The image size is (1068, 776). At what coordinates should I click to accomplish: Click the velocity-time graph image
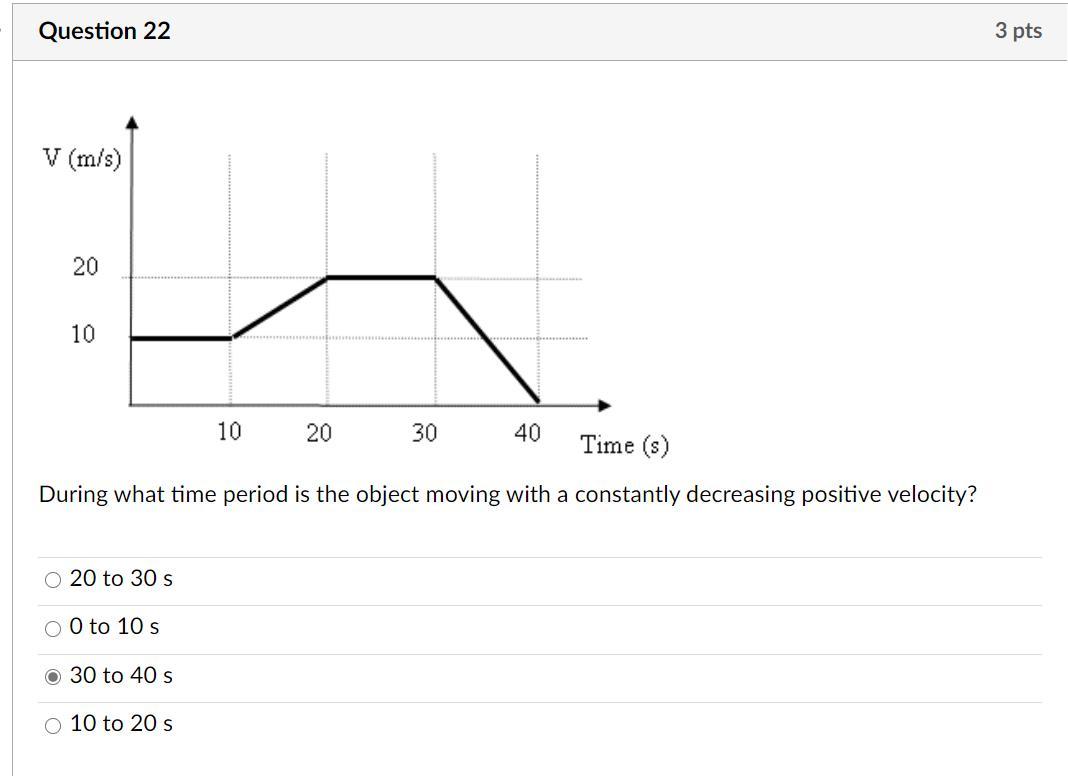[x=356, y=287]
